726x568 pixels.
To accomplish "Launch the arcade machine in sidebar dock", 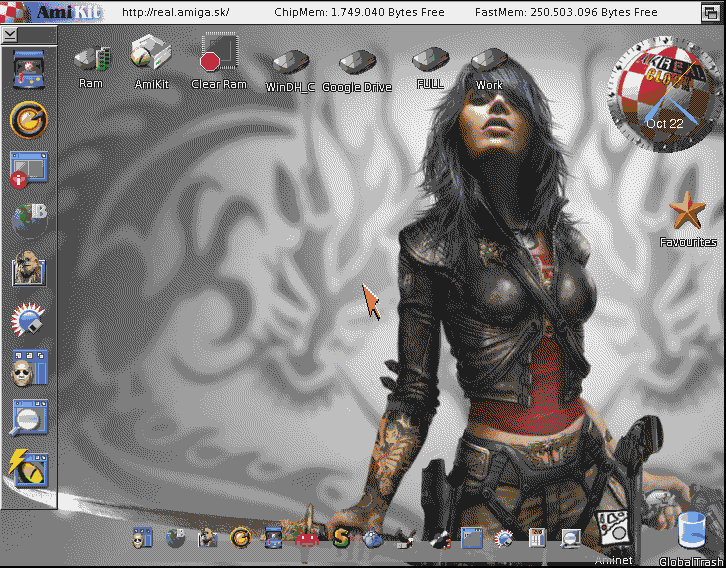I will pyautogui.click(x=29, y=69).
